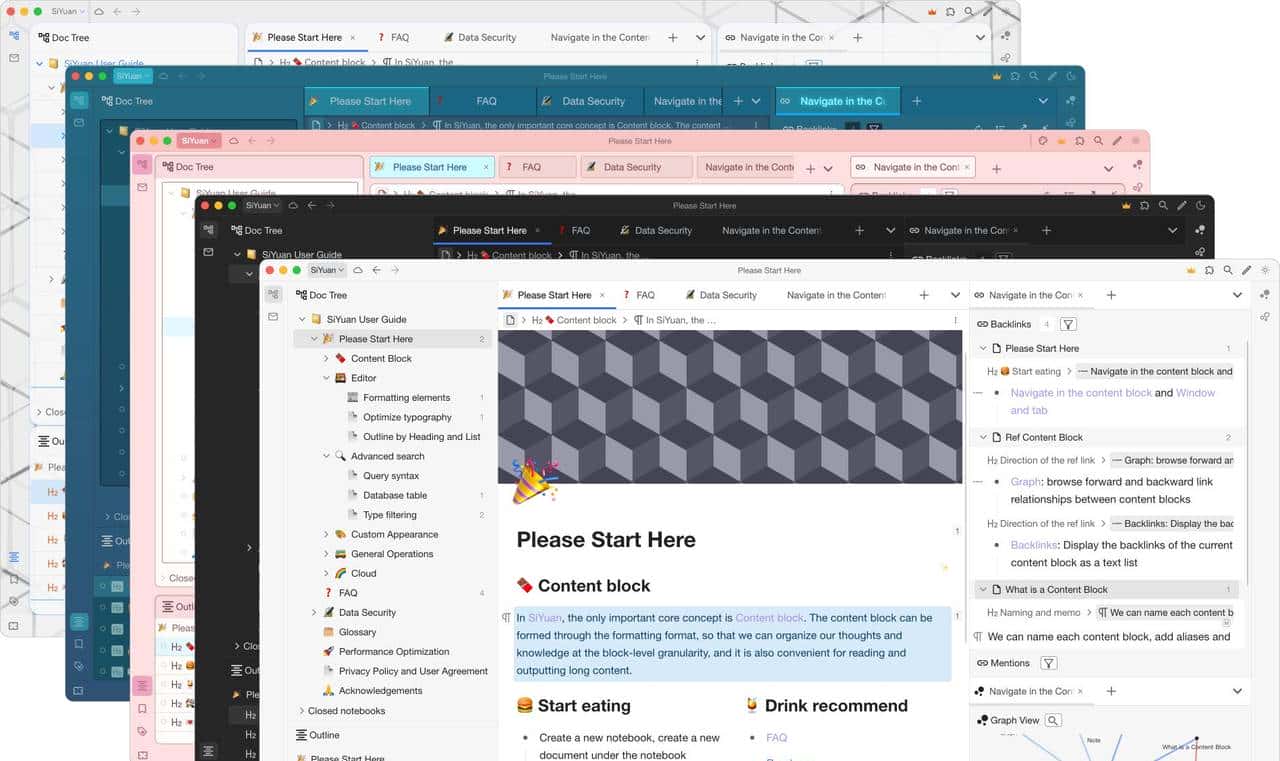
Task: Click the plugins icon in the teal window
Action: tap(1015, 76)
